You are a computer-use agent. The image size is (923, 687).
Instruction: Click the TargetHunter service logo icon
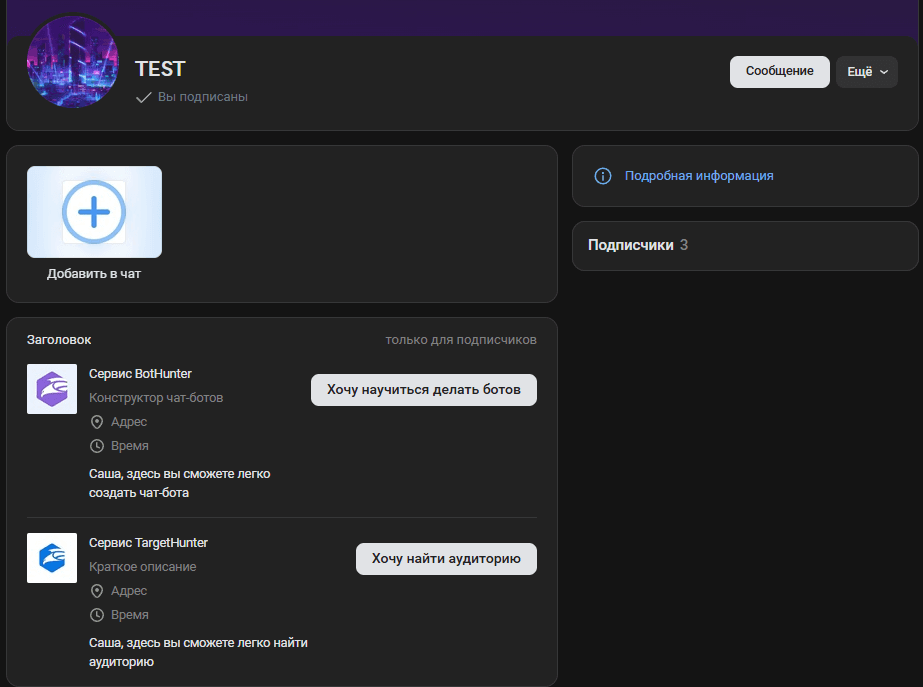(52, 558)
